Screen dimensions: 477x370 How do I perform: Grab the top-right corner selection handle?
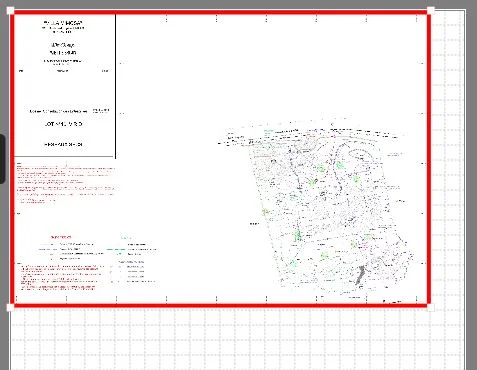click(431, 11)
